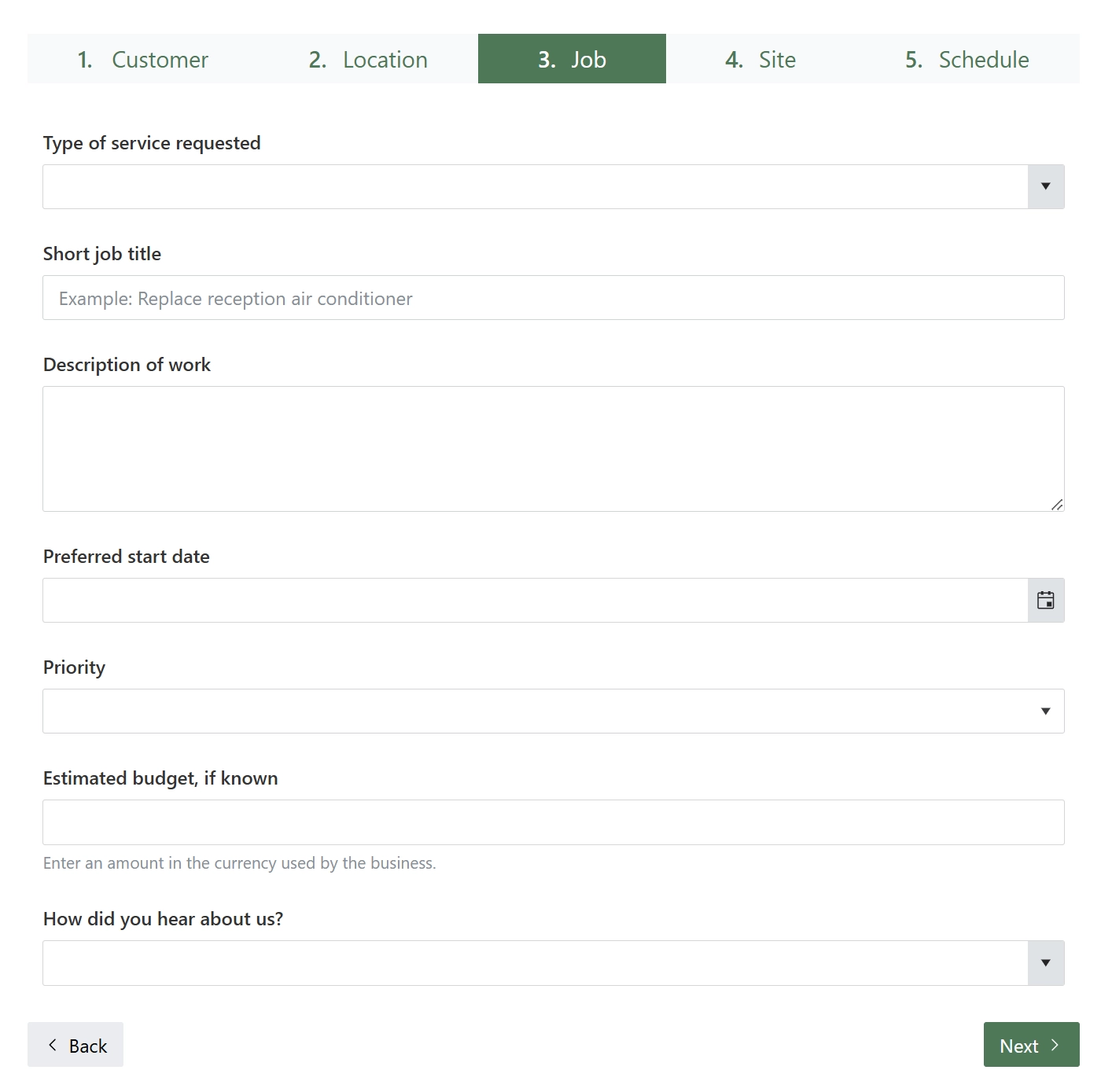1112x1092 pixels.
Task: Expand the Type of service requested dropdown
Action: point(1046,186)
